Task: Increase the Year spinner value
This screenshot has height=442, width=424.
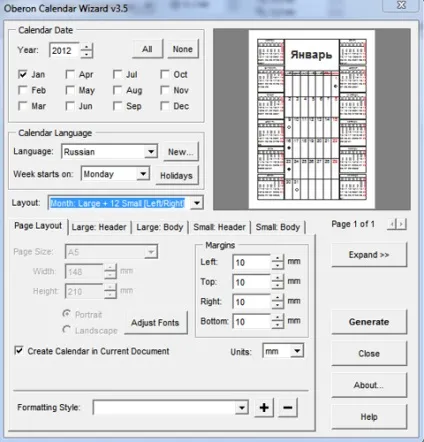Action: (87, 47)
